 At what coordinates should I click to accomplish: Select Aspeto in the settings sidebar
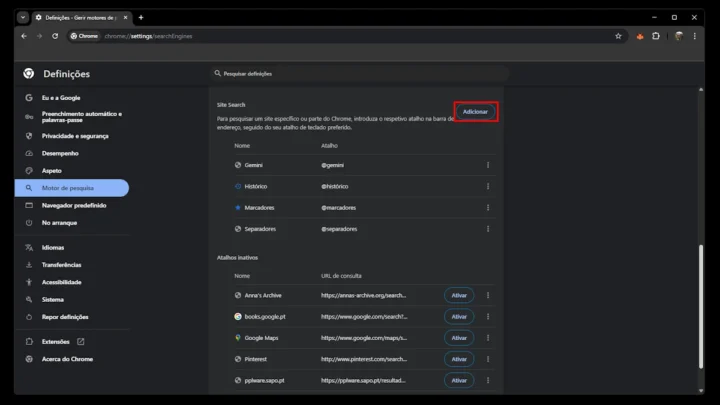pyautogui.click(x=52, y=171)
